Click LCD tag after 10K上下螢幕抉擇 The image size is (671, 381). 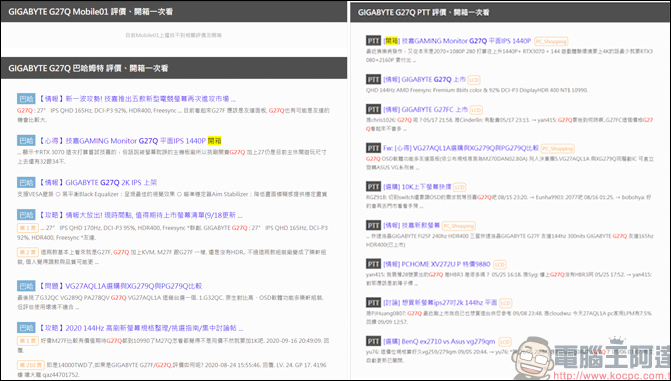coord(460,188)
